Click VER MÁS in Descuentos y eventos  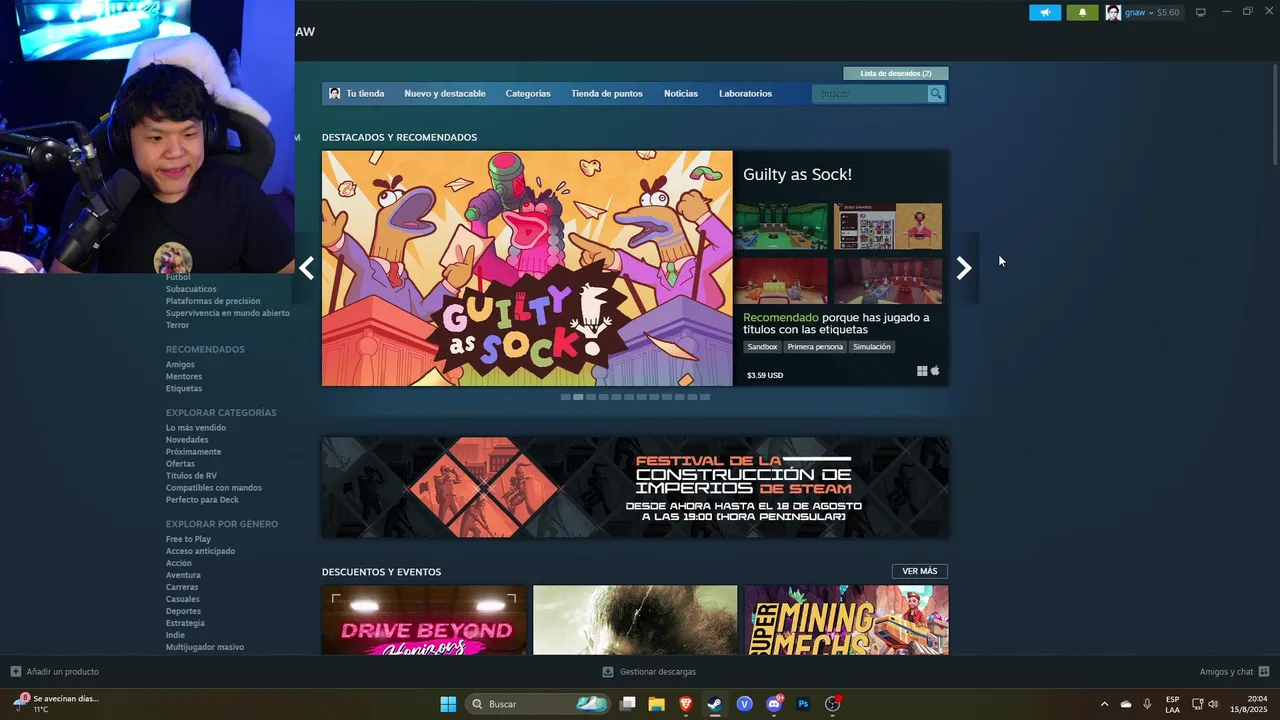[x=920, y=571]
